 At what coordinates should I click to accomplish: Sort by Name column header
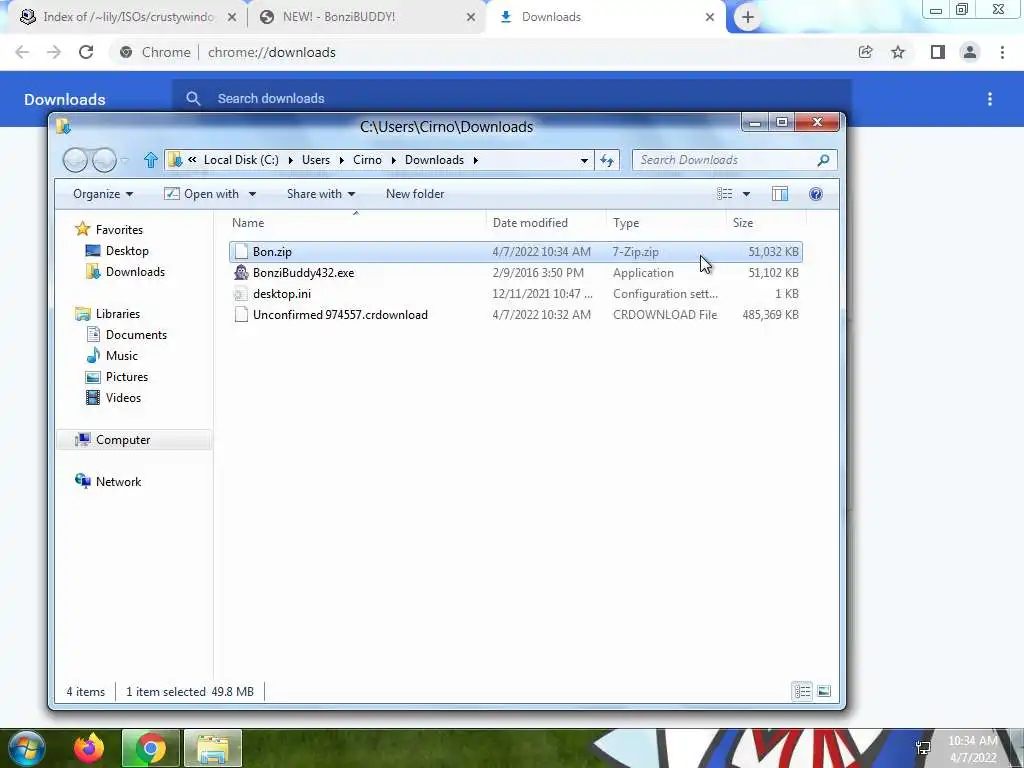pyautogui.click(x=357, y=223)
